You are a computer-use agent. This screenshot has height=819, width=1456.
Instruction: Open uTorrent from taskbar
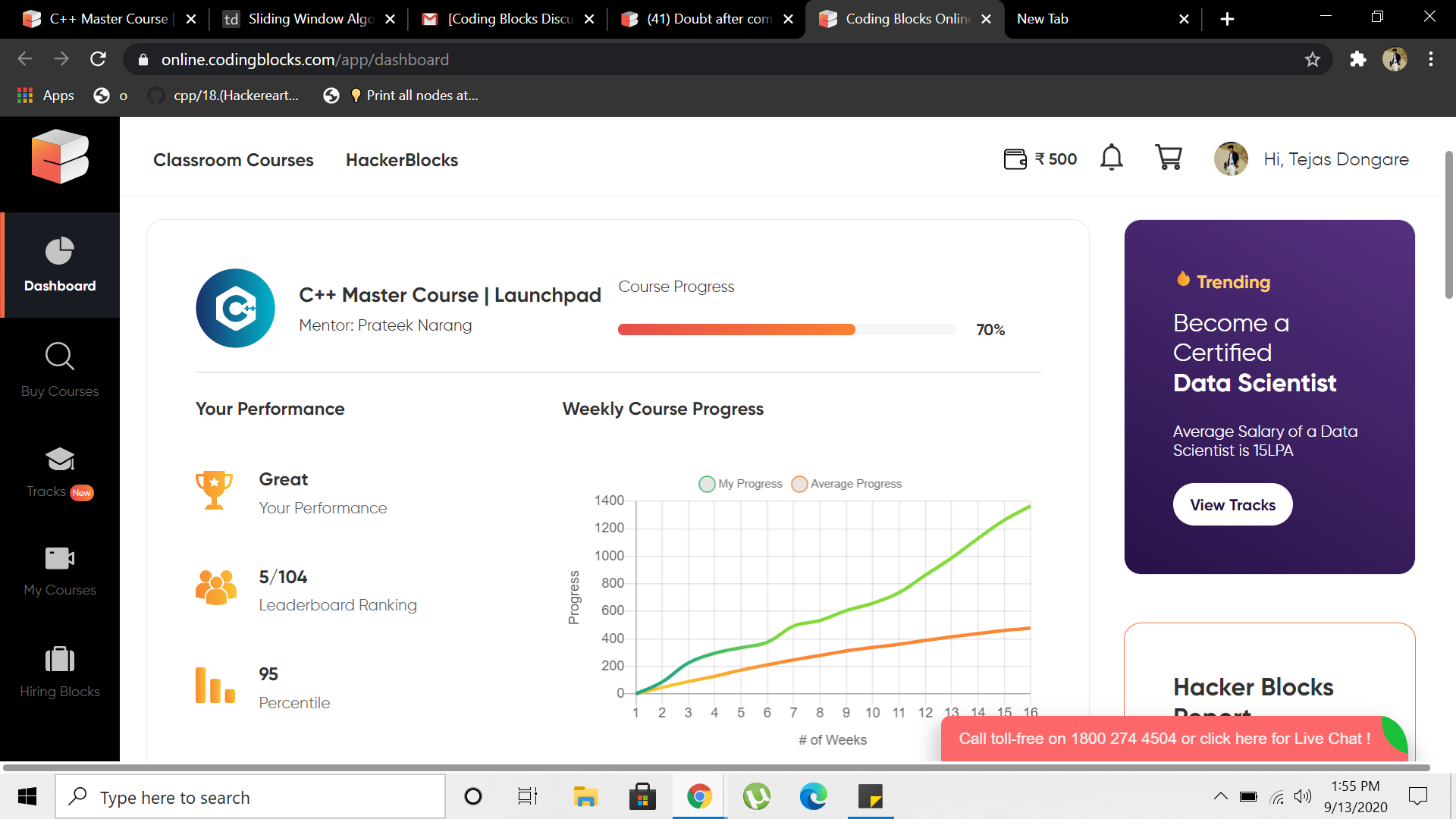click(x=756, y=797)
